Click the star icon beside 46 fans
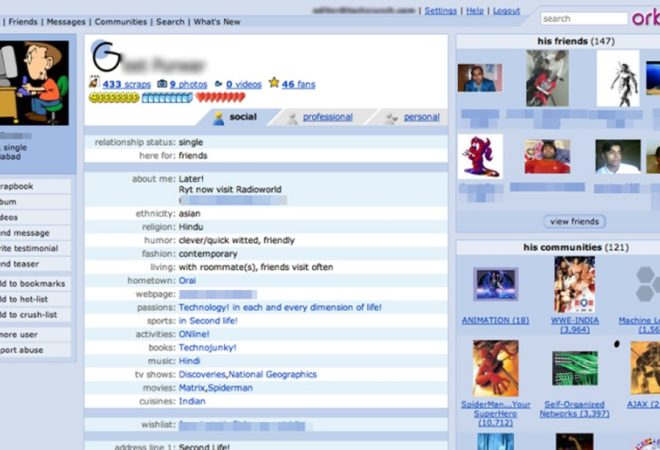The image size is (660, 450). coord(274,83)
